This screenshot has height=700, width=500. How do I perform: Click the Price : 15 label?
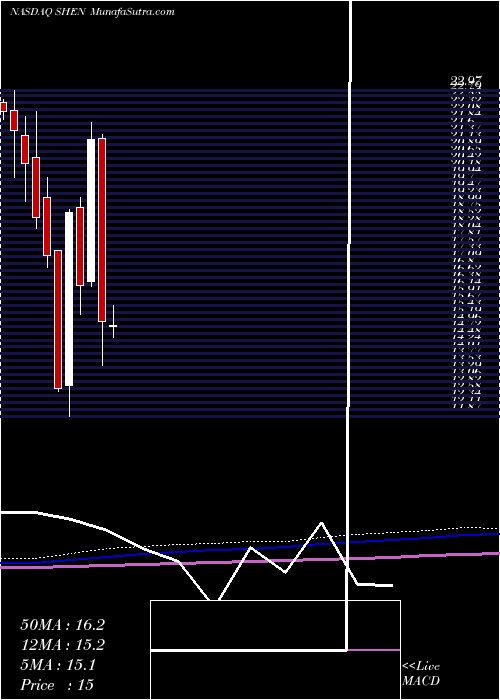coord(57,685)
